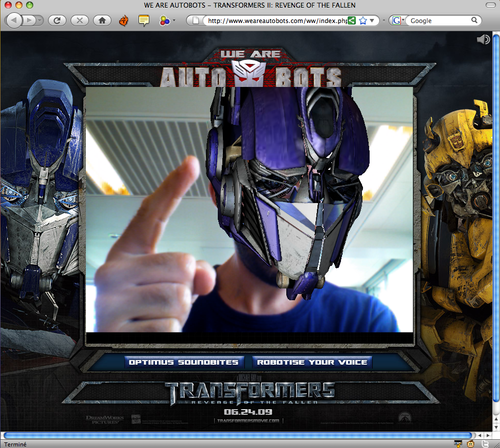Click the Paramount logo in footer
Screen dimensions: 500x448
[x=405, y=418]
